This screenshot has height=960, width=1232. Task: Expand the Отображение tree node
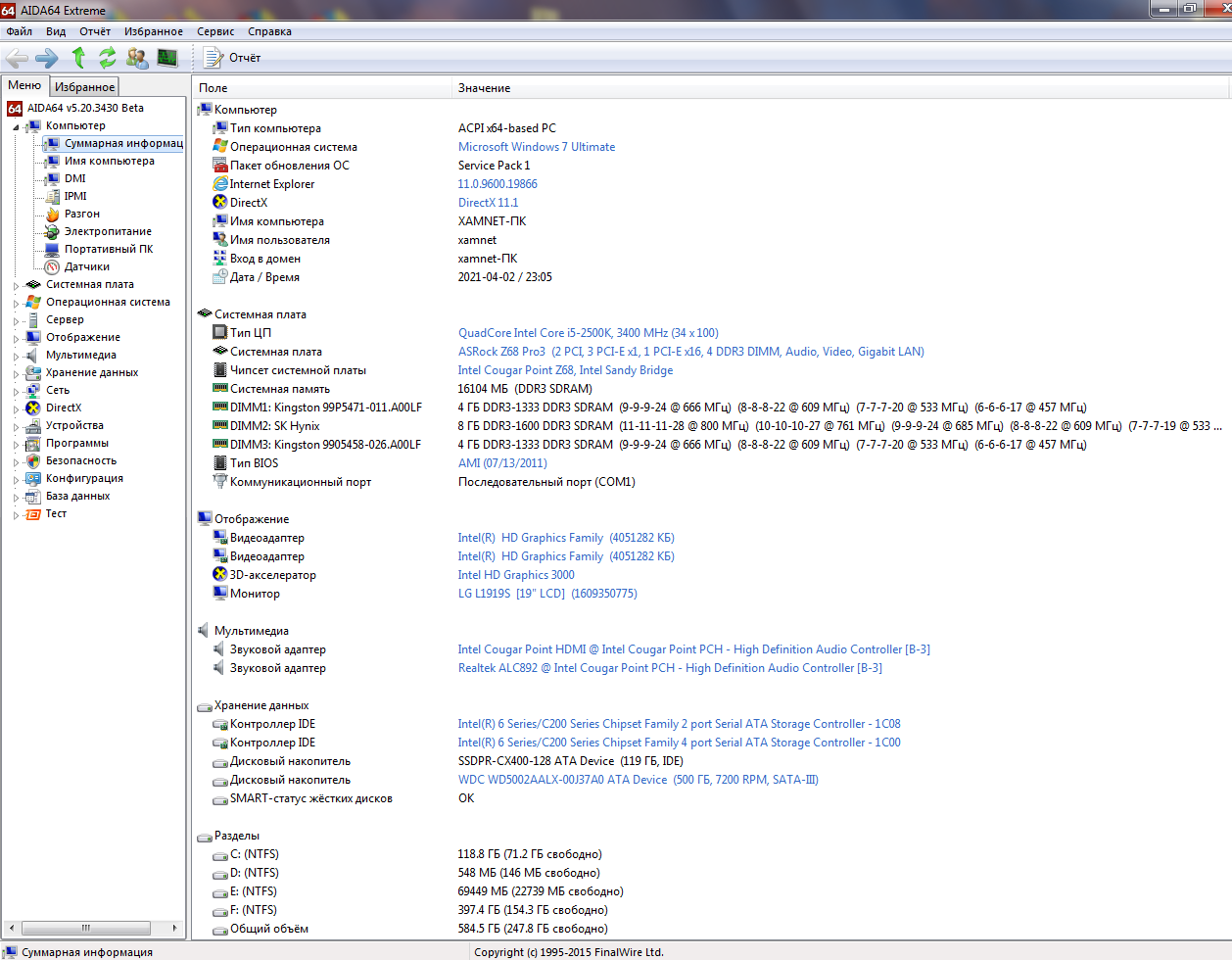pos(16,338)
